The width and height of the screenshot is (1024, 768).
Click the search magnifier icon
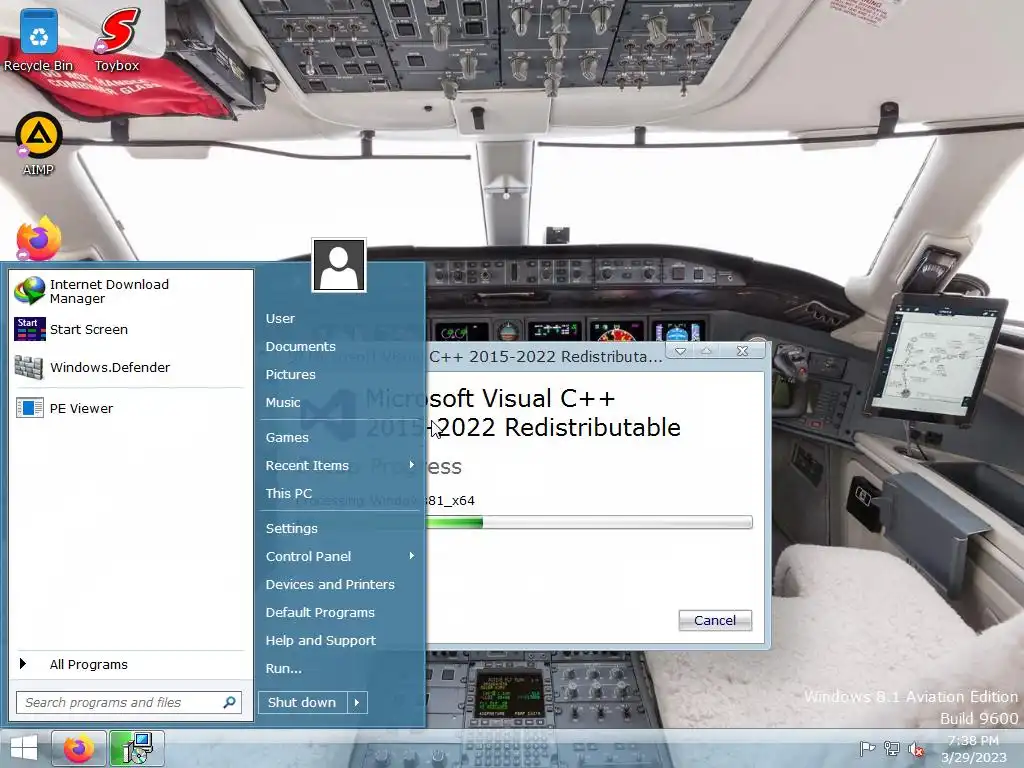coord(229,702)
